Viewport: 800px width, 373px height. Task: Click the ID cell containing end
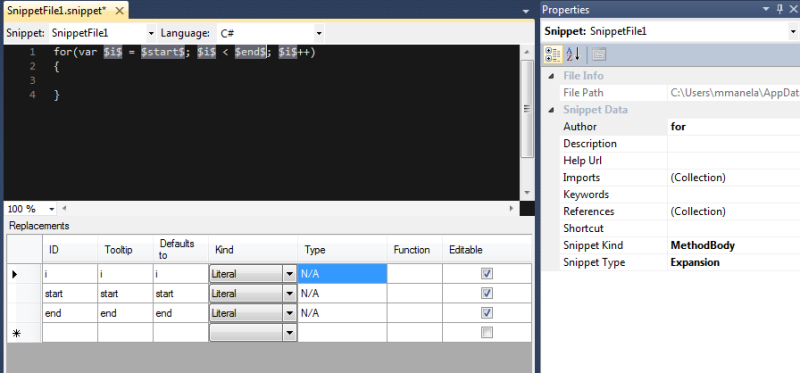[x=70, y=313]
